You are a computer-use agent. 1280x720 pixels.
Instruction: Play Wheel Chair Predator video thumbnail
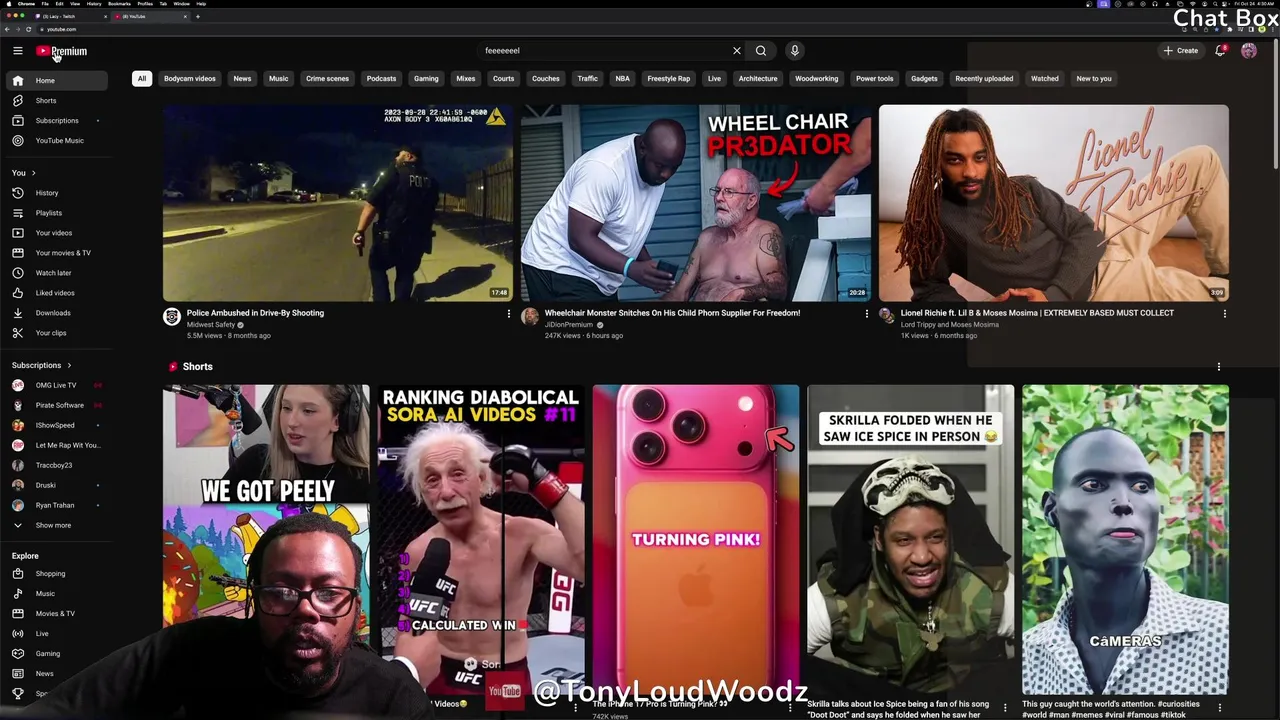click(x=696, y=203)
